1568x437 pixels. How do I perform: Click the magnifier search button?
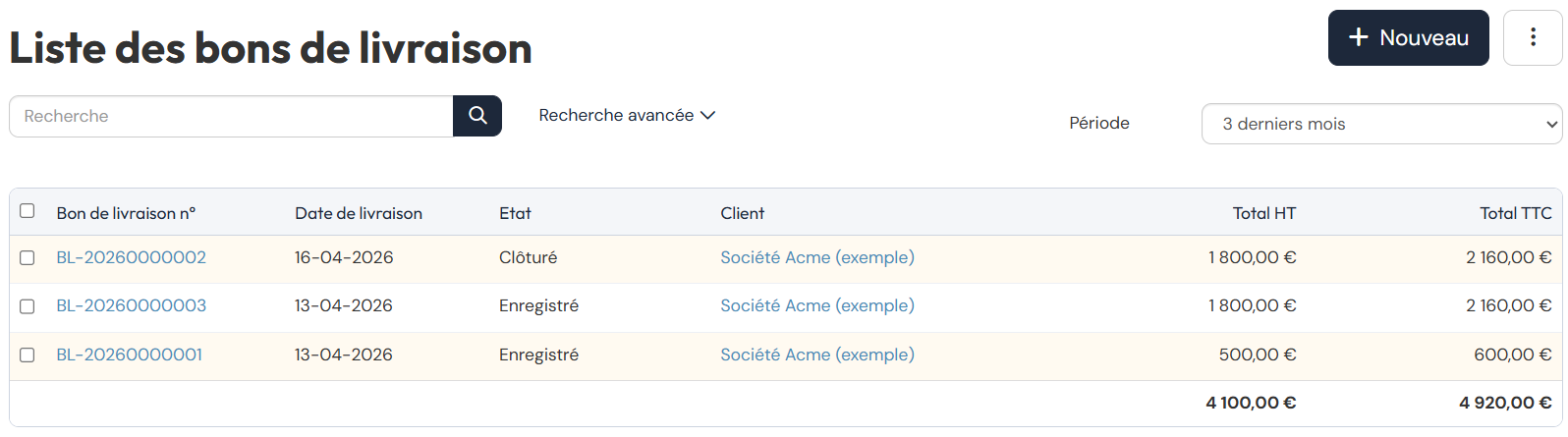[477, 116]
